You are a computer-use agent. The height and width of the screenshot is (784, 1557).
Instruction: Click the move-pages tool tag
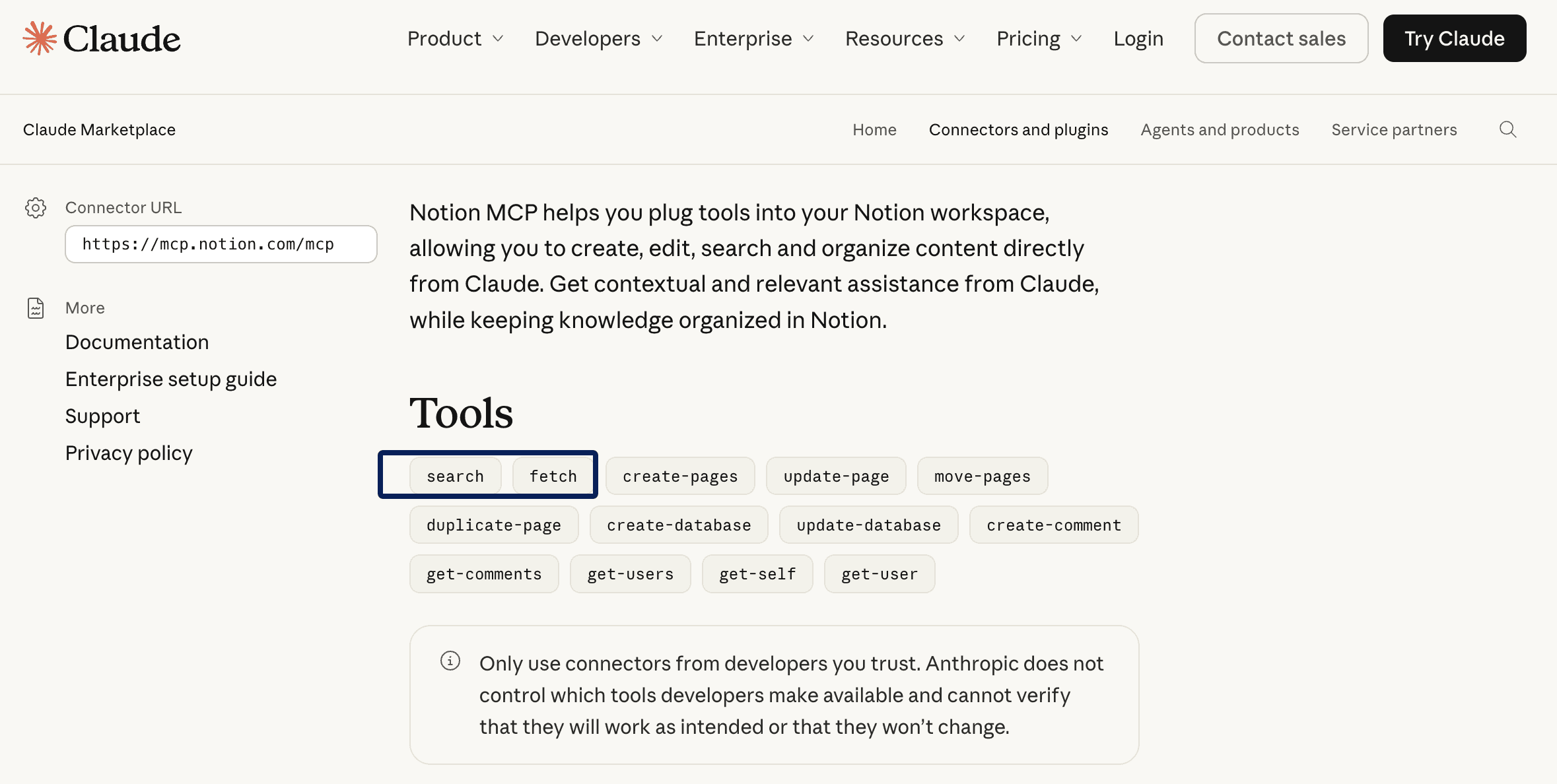click(x=983, y=476)
